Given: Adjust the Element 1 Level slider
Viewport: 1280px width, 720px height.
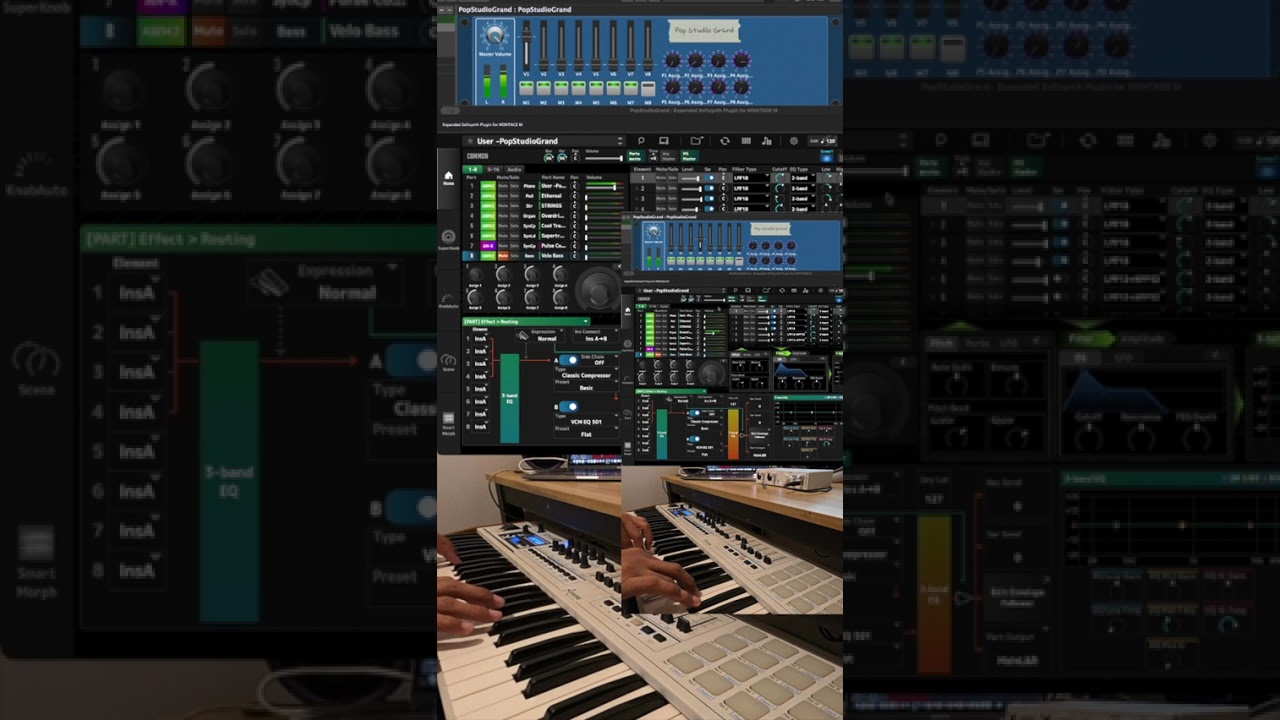Looking at the screenshot, I should pyautogui.click(x=690, y=178).
